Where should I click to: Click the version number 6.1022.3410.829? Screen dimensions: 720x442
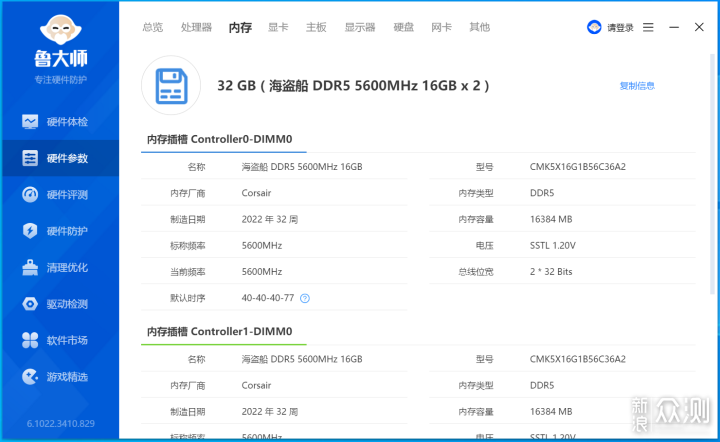coord(61,423)
